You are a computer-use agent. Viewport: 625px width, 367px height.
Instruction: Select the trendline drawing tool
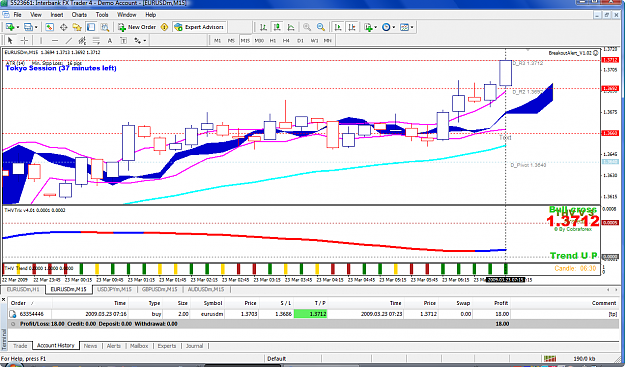pyautogui.click(x=69, y=40)
